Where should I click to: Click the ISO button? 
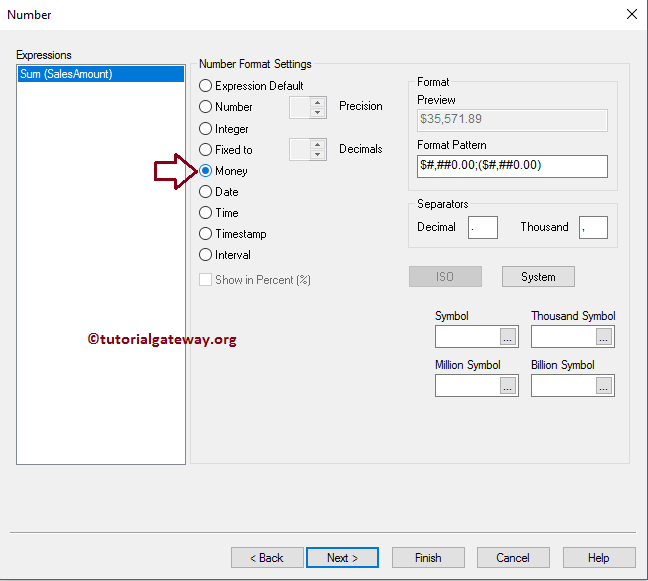point(445,276)
